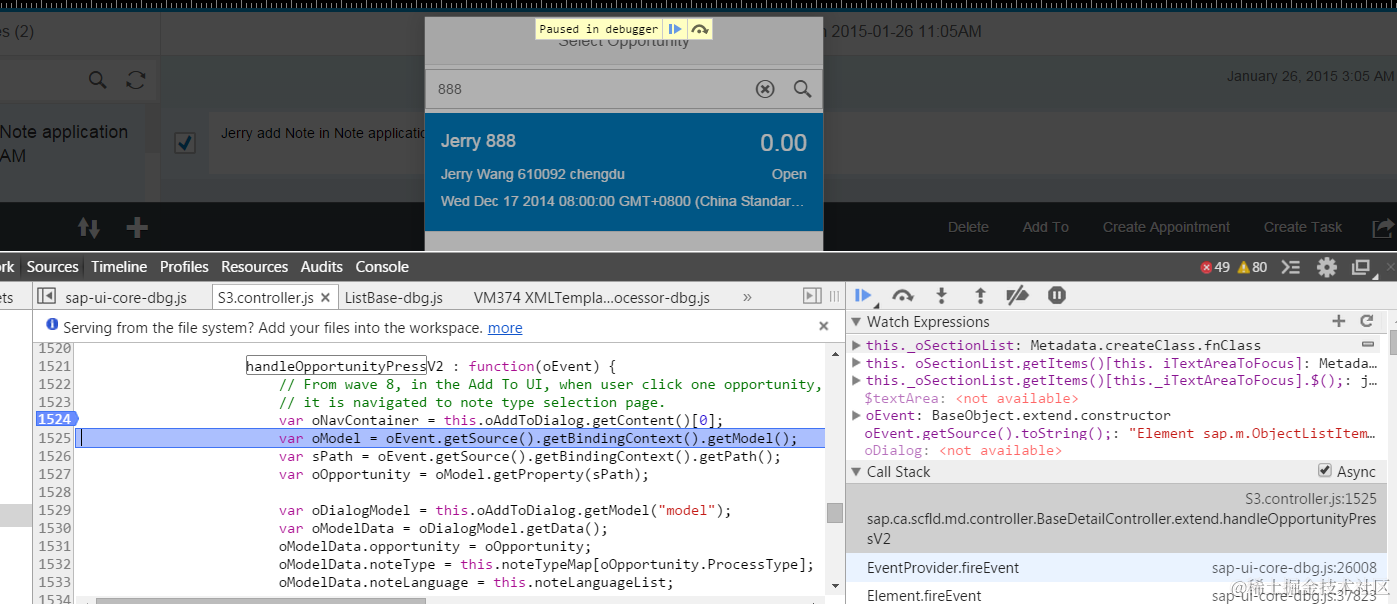
Task: Select handleOpportunityPressV2 call stack frame
Action: 1116,518
